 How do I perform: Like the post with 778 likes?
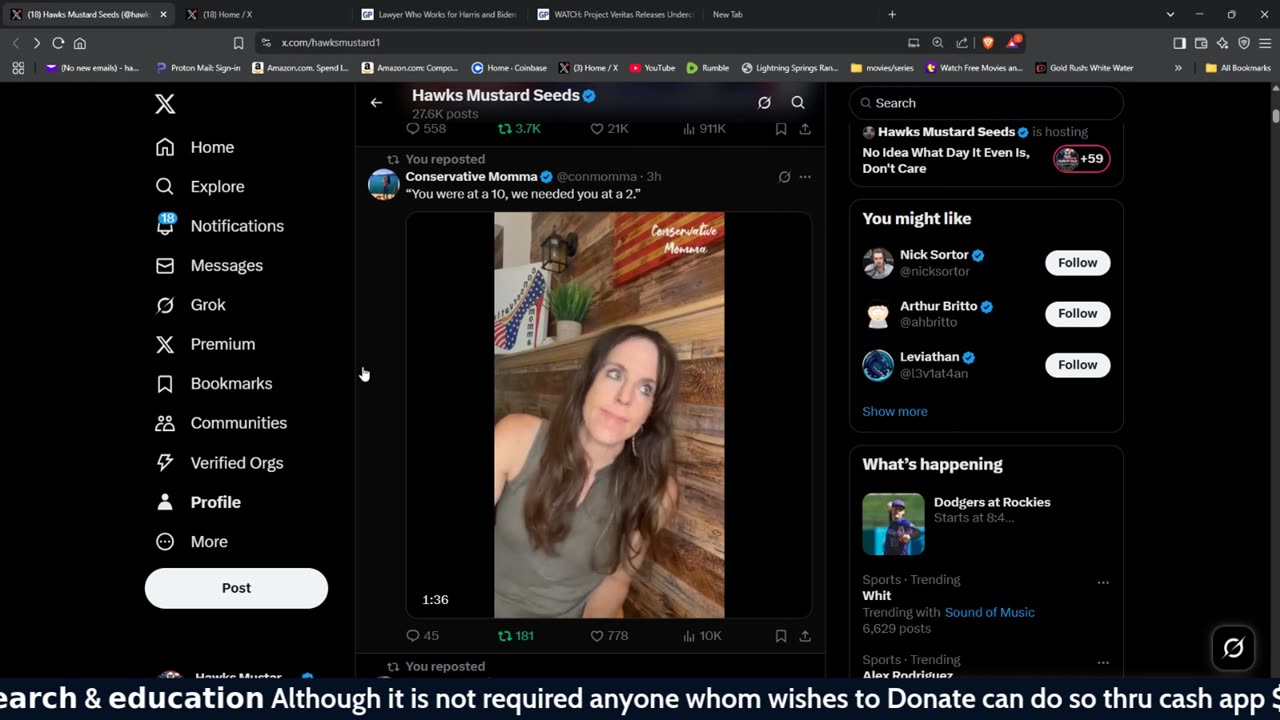click(x=609, y=636)
